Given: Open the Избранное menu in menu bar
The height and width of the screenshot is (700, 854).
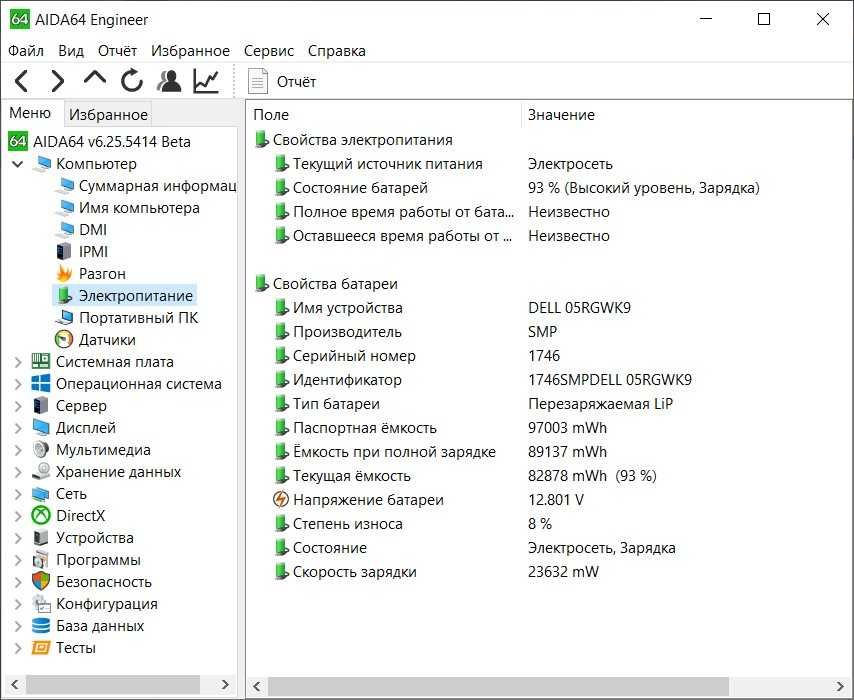Looking at the screenshot, I should pyautogui.click(x=190, y=51).
